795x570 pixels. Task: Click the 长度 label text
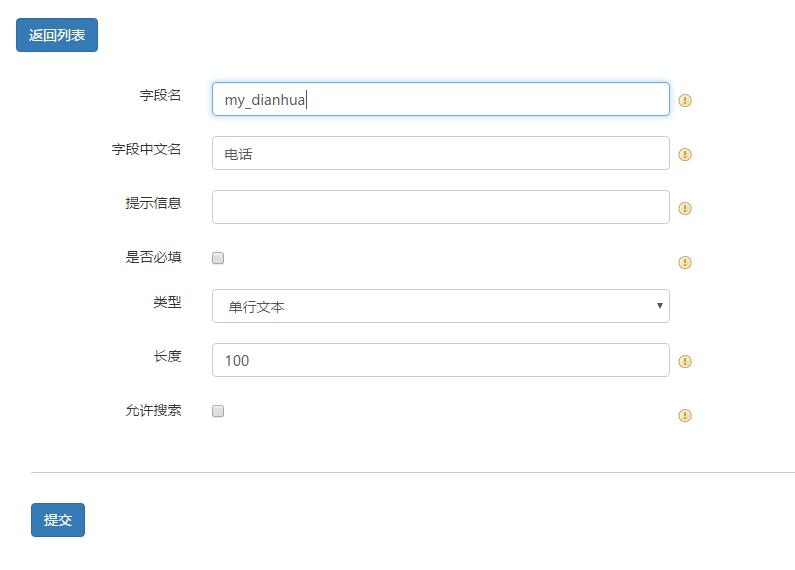(167, 356)
